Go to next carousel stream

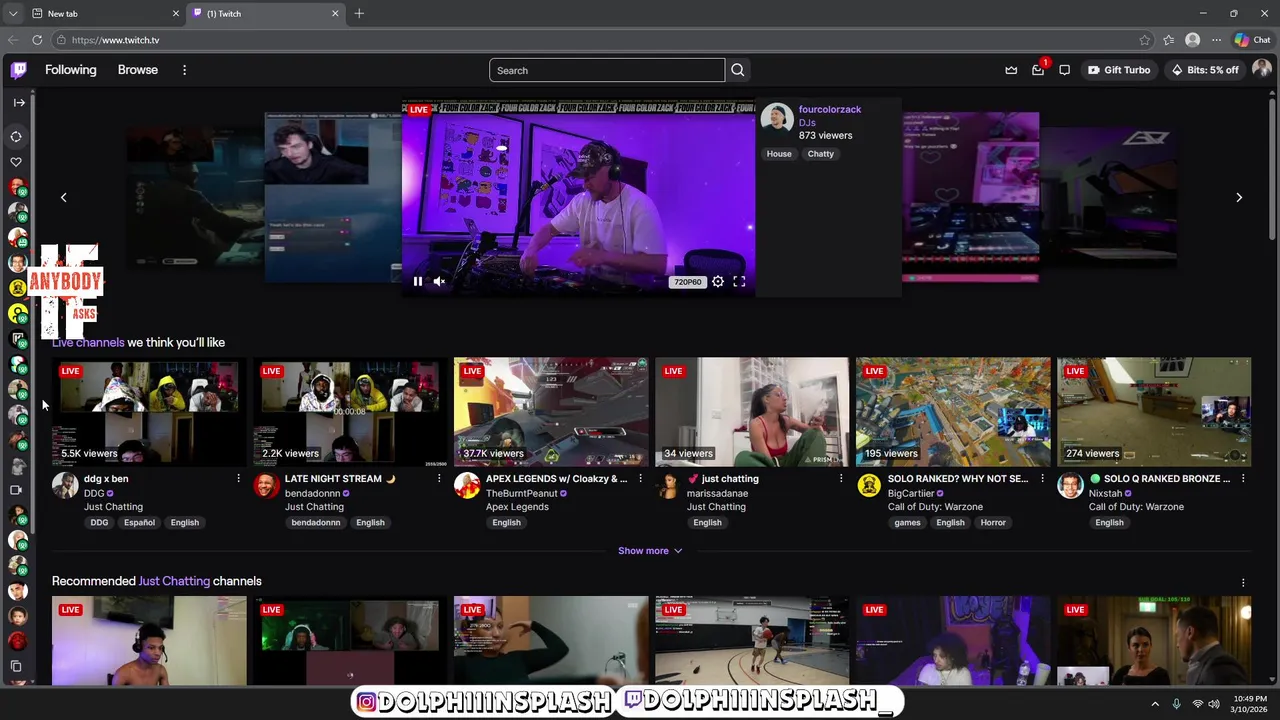1239,197
